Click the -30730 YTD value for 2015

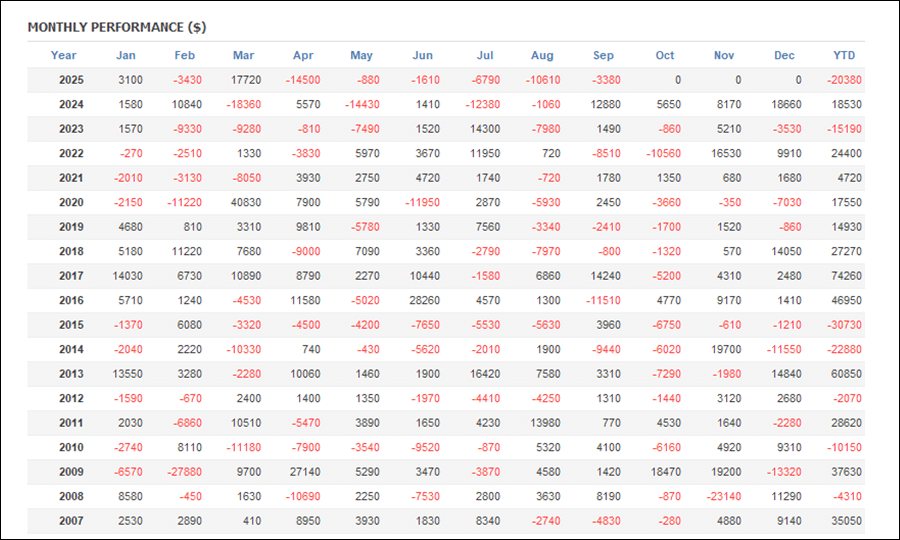844,324
